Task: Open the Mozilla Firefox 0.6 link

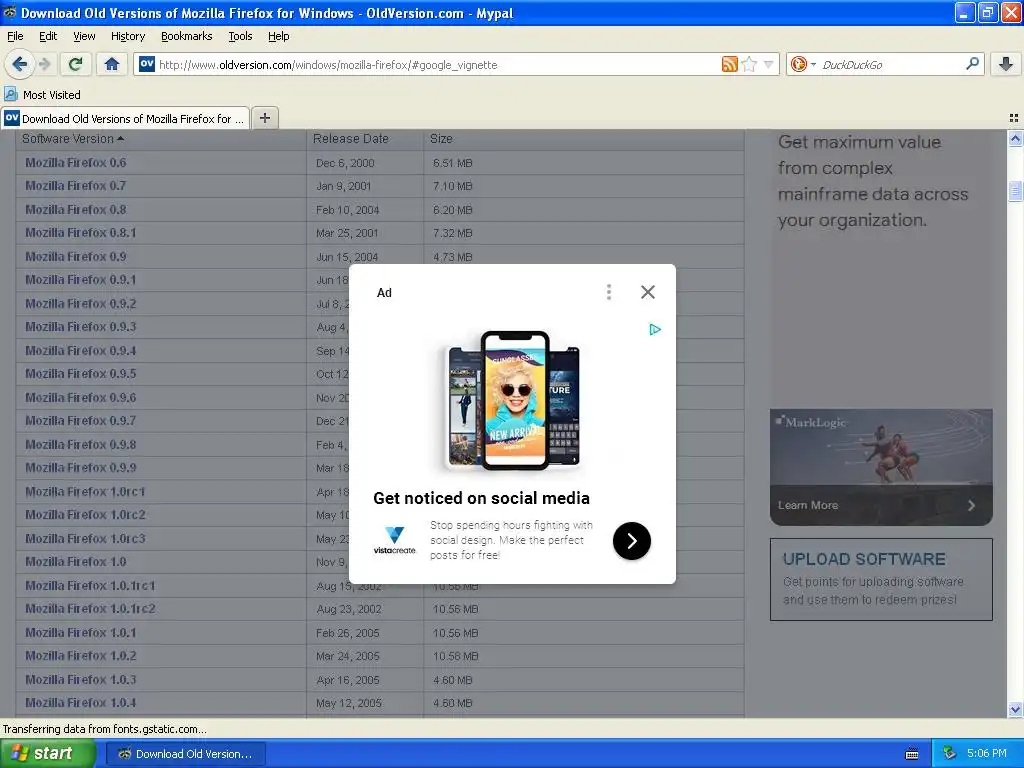Action: [x=76, y=163]
